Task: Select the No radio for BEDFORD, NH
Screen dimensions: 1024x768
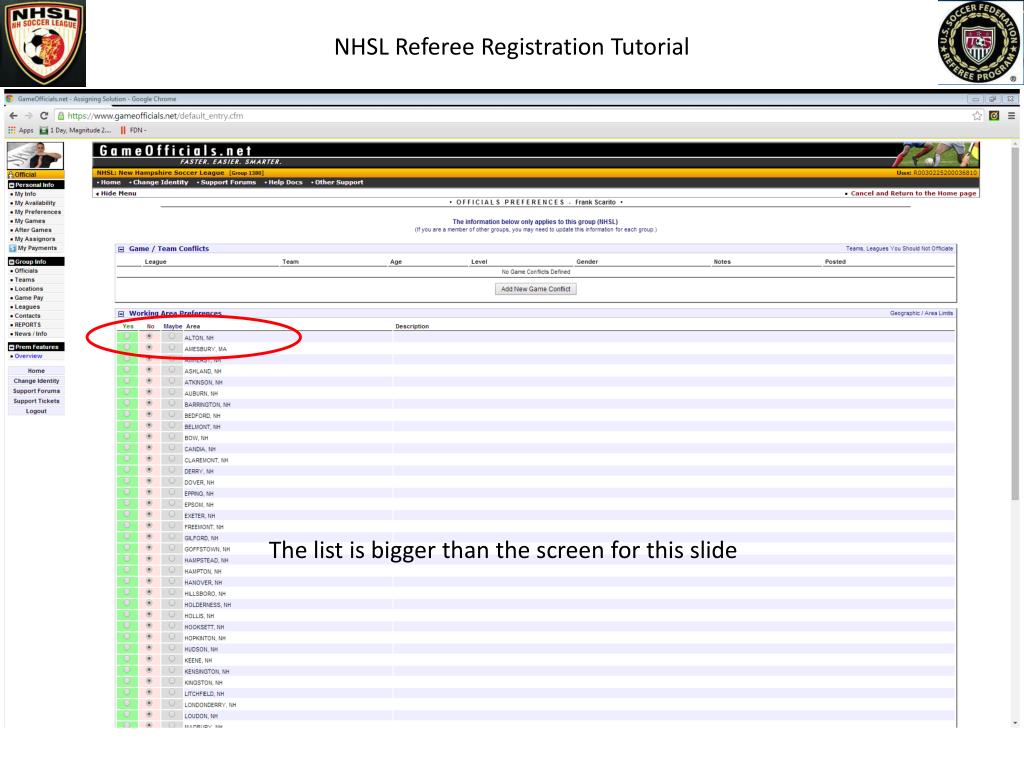Action: (150, 415)
